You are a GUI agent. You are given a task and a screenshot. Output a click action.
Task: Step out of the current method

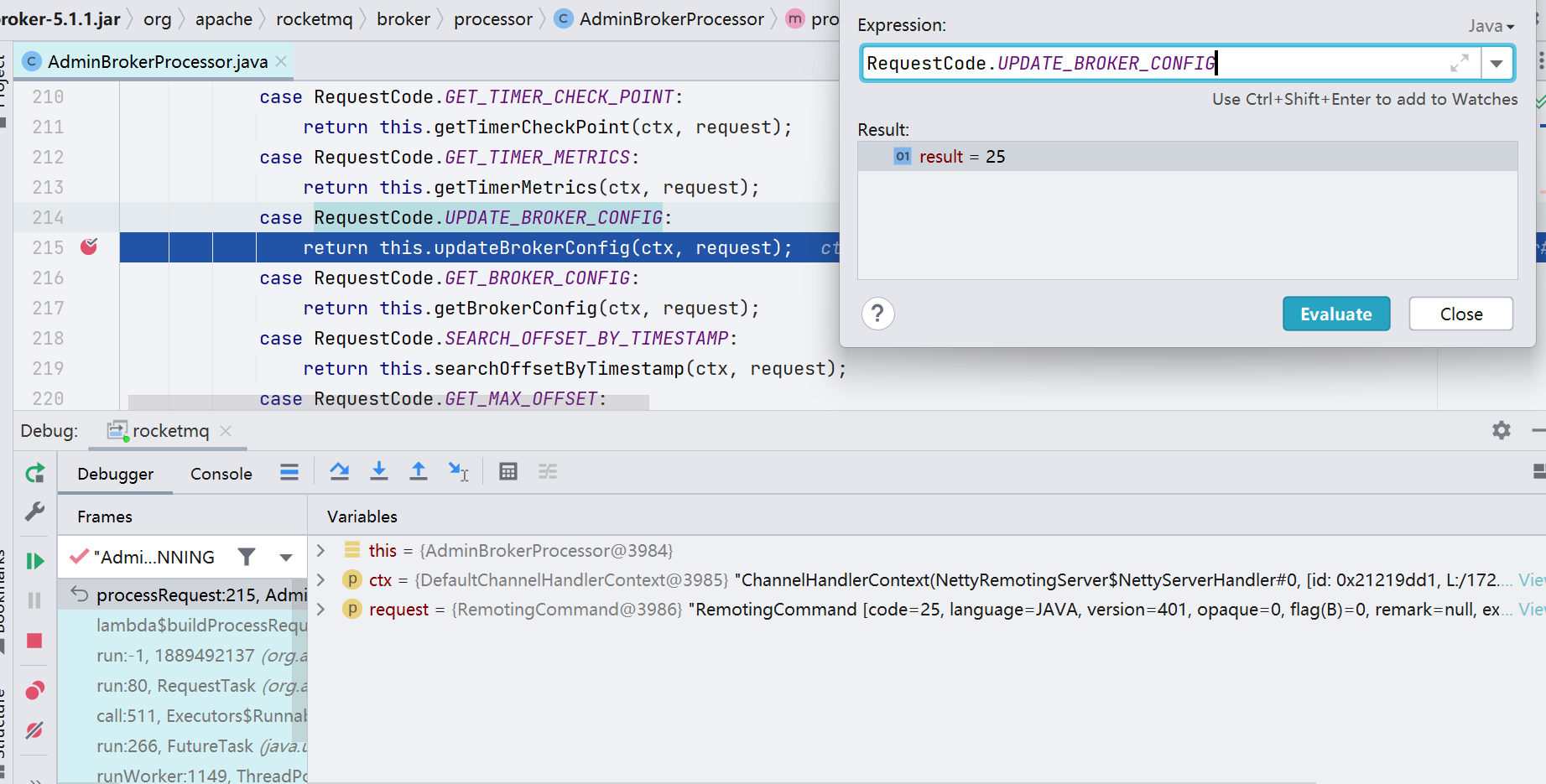click(x=419, y=471)
